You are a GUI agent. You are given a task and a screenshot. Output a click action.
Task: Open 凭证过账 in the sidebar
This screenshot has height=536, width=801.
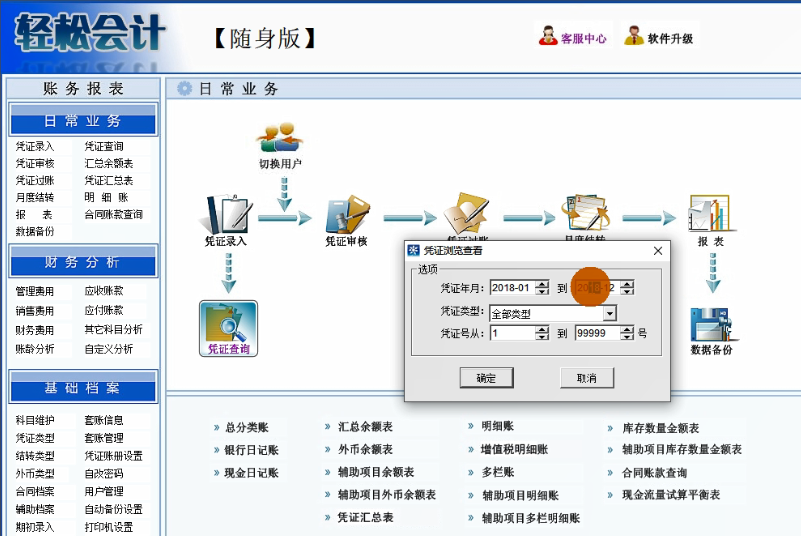click(x=35, y=180)
